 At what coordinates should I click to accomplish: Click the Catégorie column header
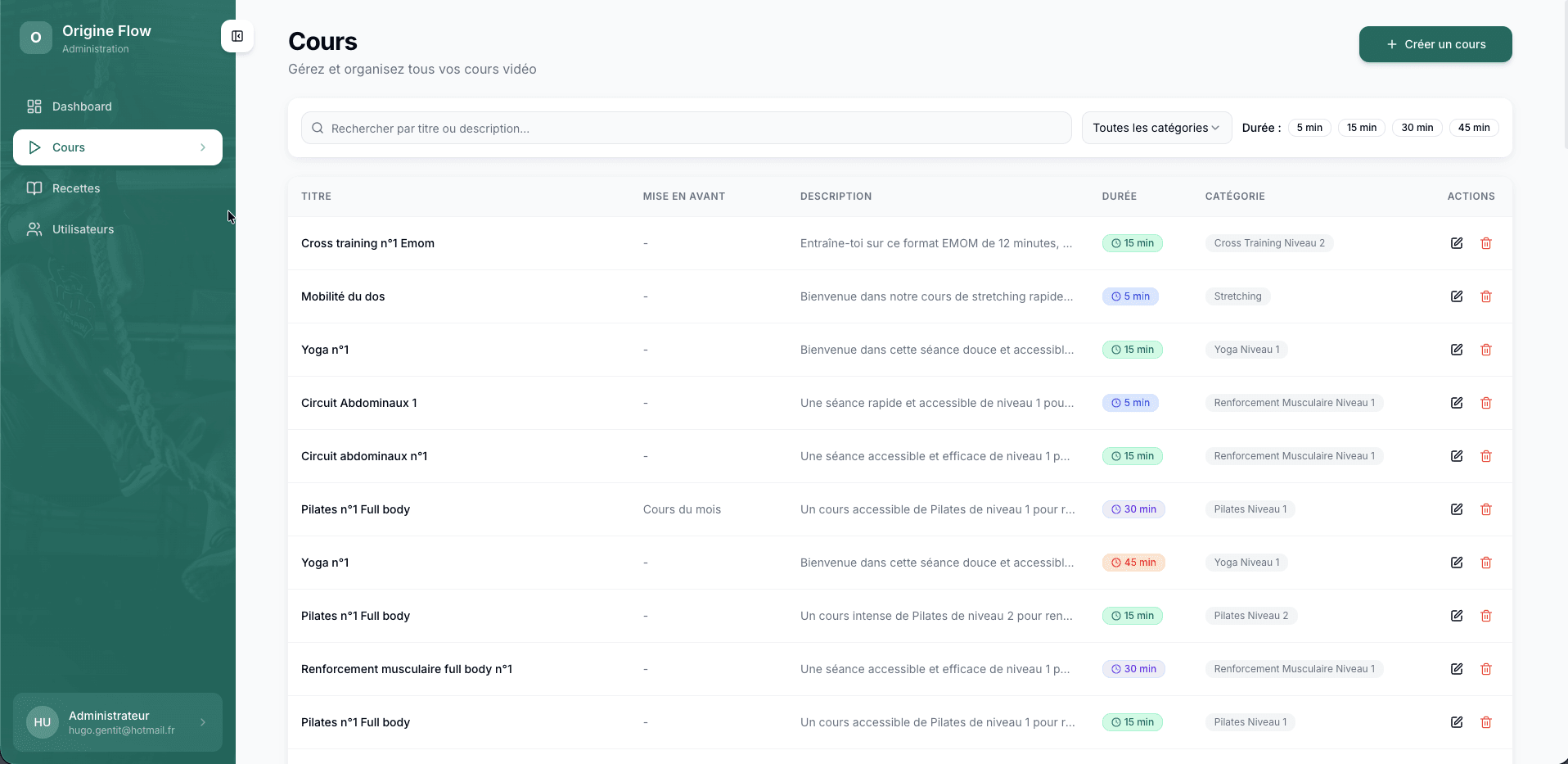pyautogui.click(x=1235, y=196)
